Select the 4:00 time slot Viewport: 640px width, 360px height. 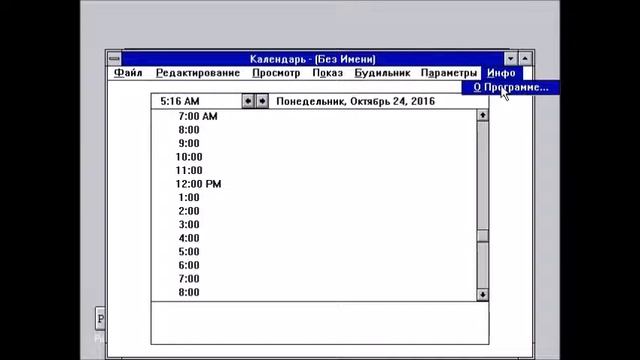coord(314,238)
